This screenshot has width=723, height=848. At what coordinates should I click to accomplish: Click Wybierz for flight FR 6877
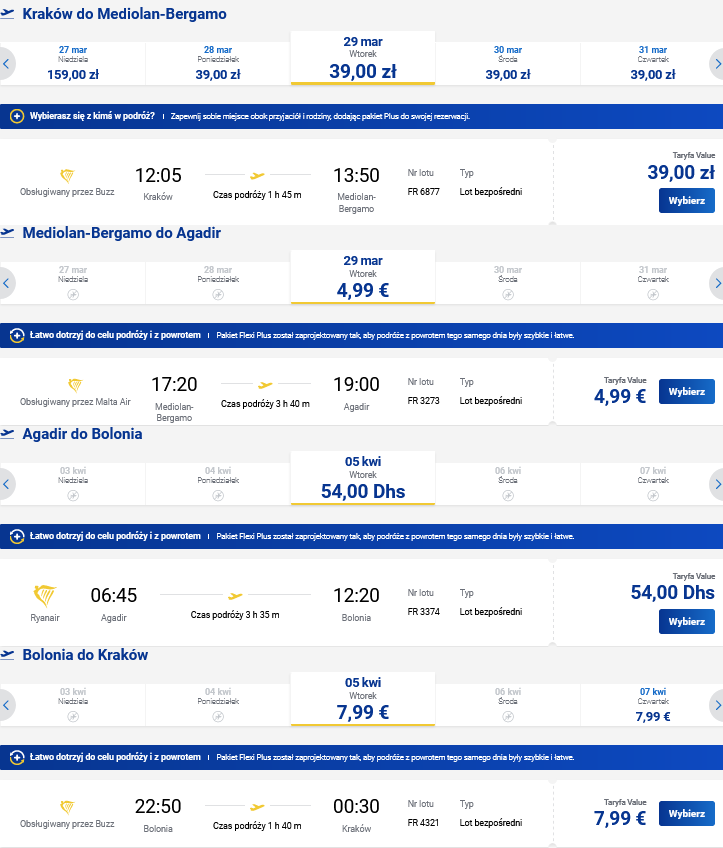(687, 201)
